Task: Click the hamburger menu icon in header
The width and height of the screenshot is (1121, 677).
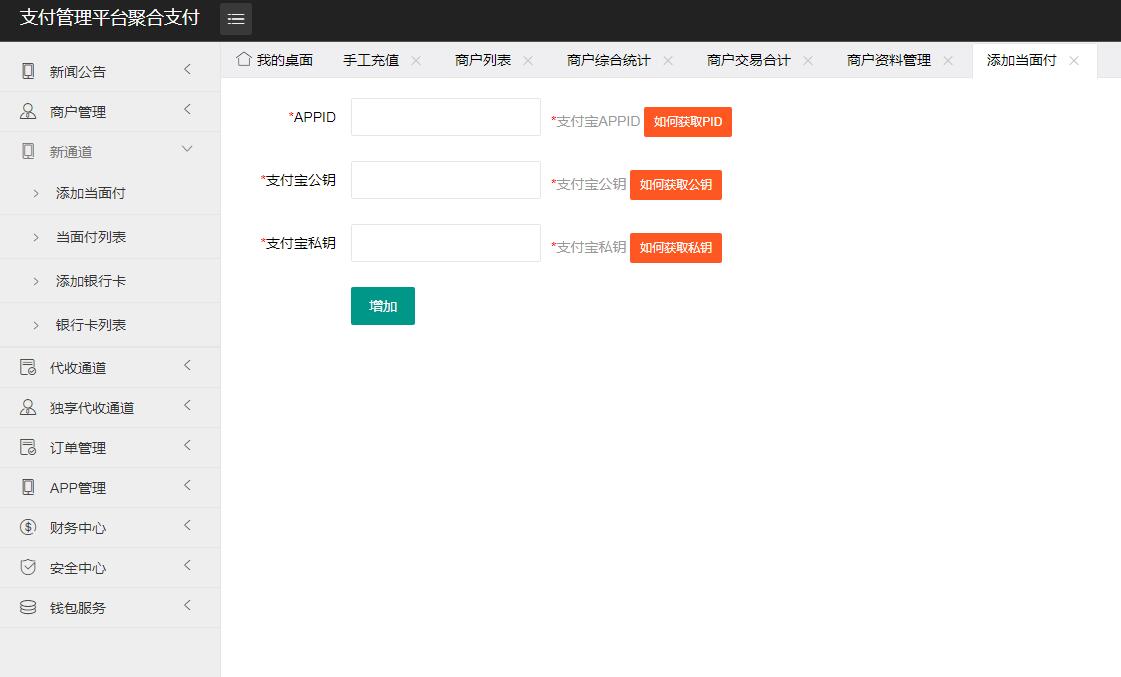Action: (x=236, y=19)
